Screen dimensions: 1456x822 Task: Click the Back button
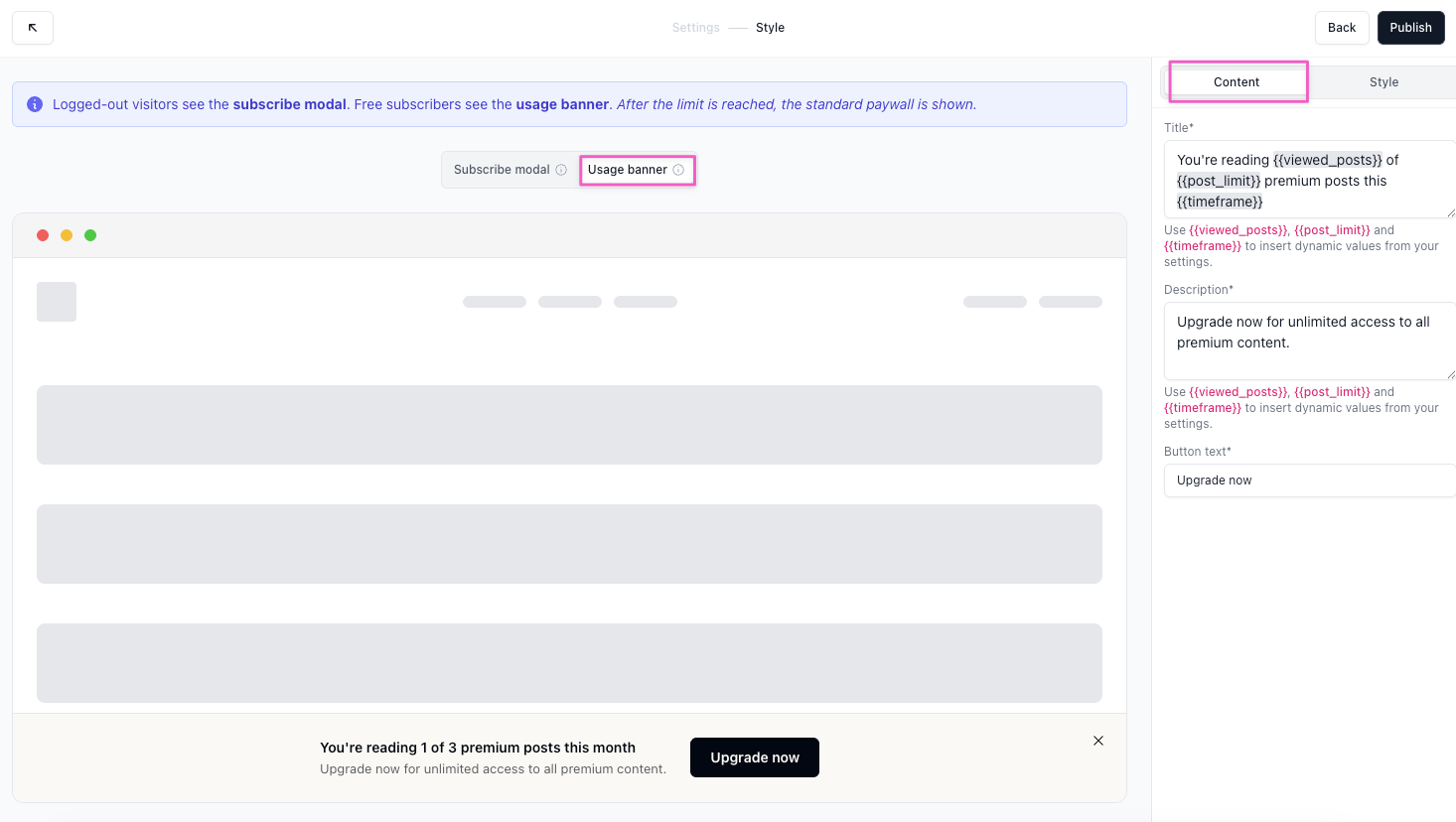pyautogui.click(x=1342, y=28)
